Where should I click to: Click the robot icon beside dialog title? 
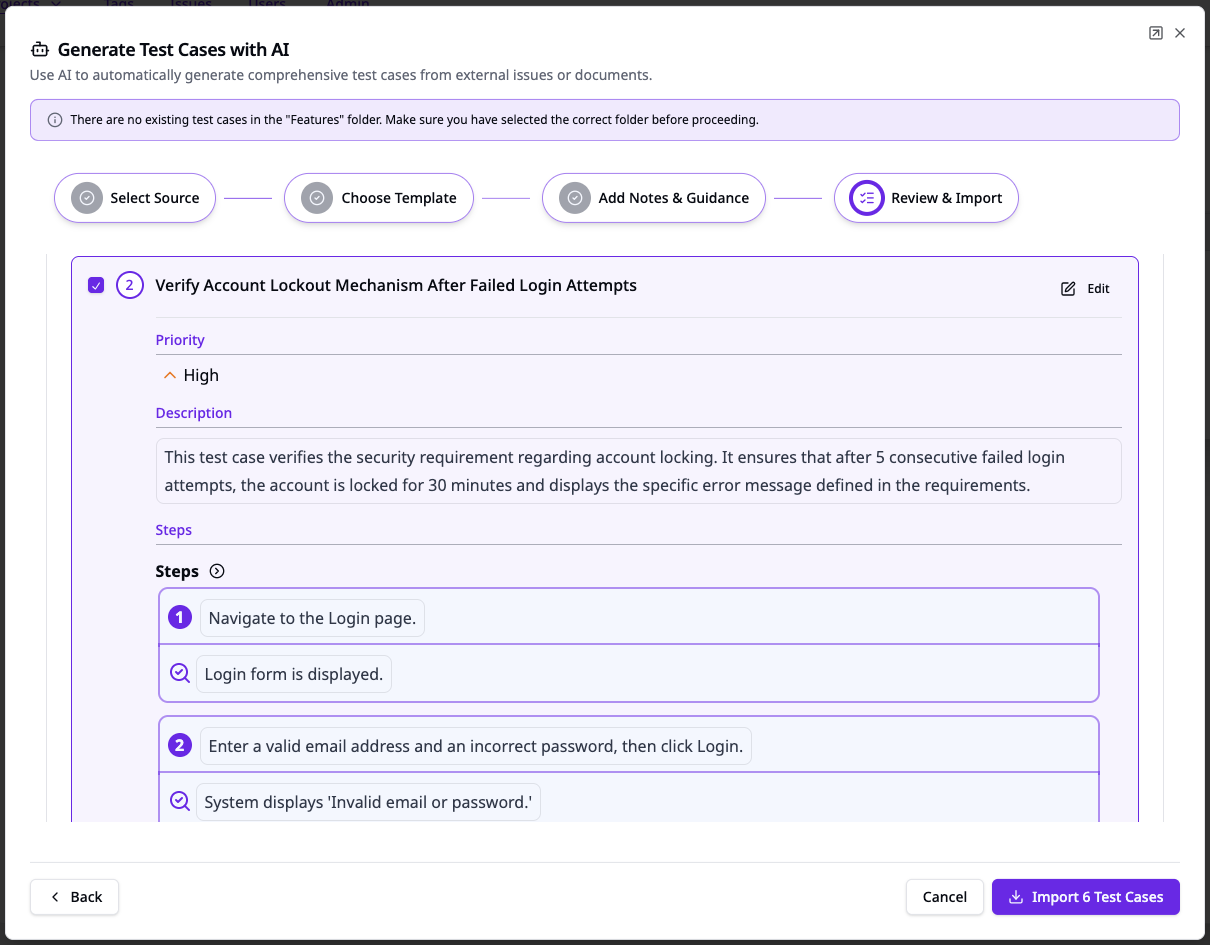[x=40, y=50]
